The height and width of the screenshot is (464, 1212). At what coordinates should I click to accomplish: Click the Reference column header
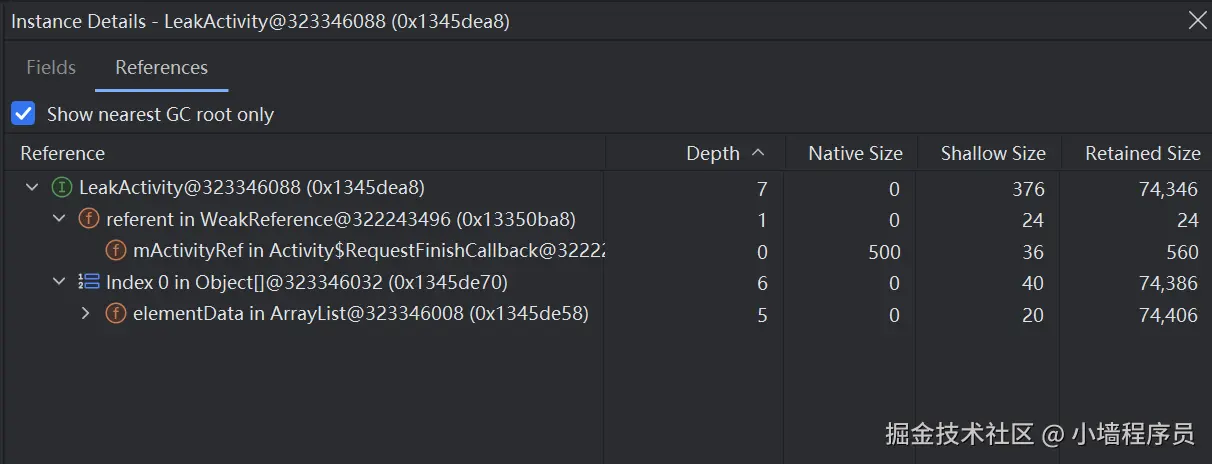click(x=63, y=153)
